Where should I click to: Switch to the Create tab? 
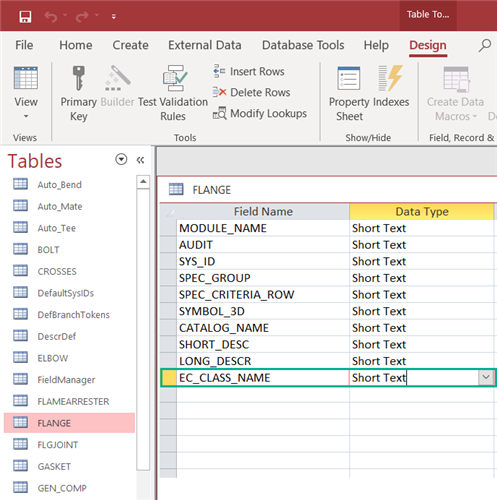click(x=130, y=45)
